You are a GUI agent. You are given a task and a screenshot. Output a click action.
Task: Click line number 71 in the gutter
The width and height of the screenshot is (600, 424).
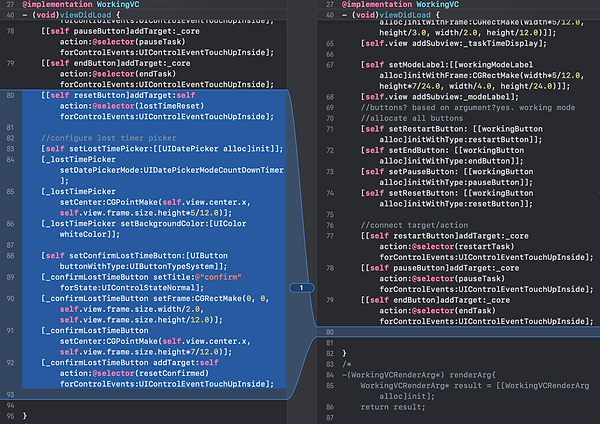[330, 129]
